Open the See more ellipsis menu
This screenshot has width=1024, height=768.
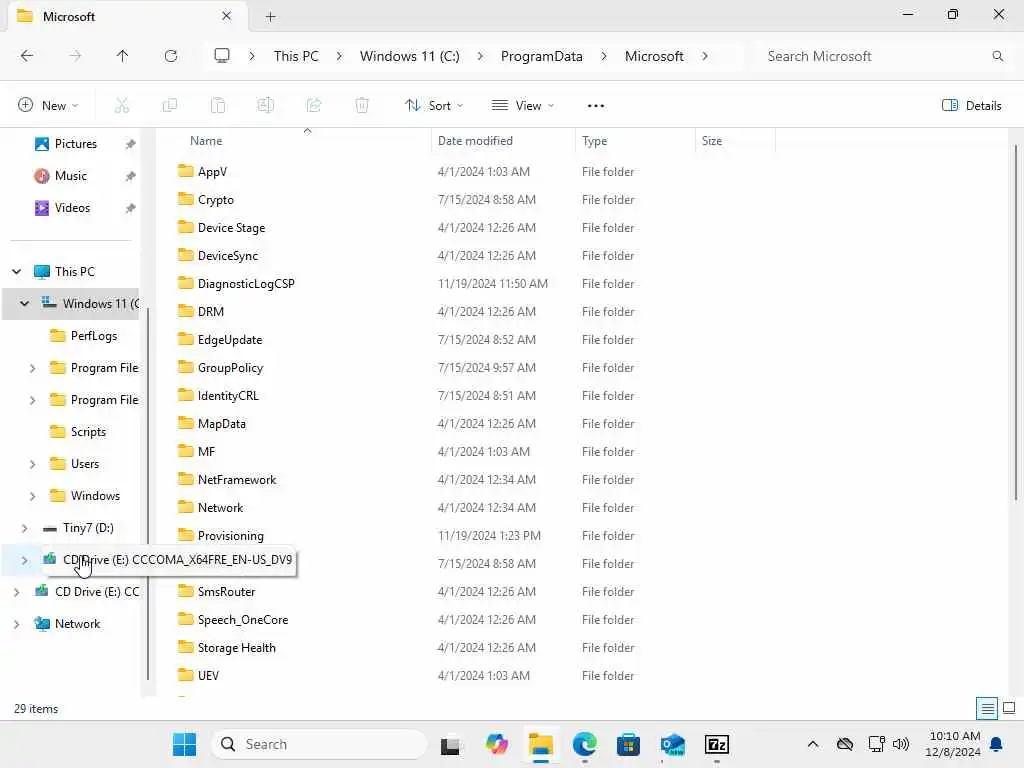click(x=596, y=106)
